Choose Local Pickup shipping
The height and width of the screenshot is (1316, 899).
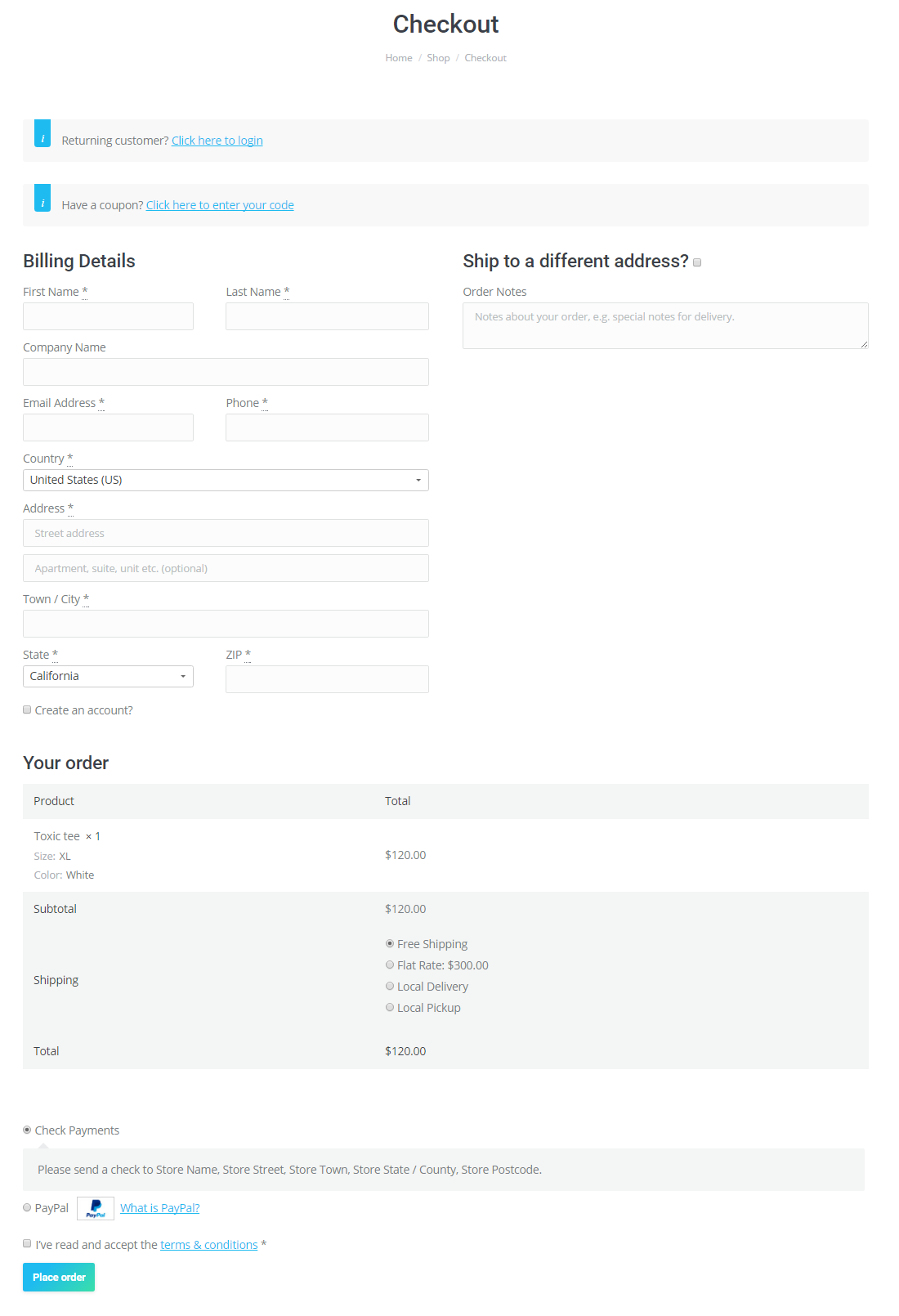tap(390, 1007)
